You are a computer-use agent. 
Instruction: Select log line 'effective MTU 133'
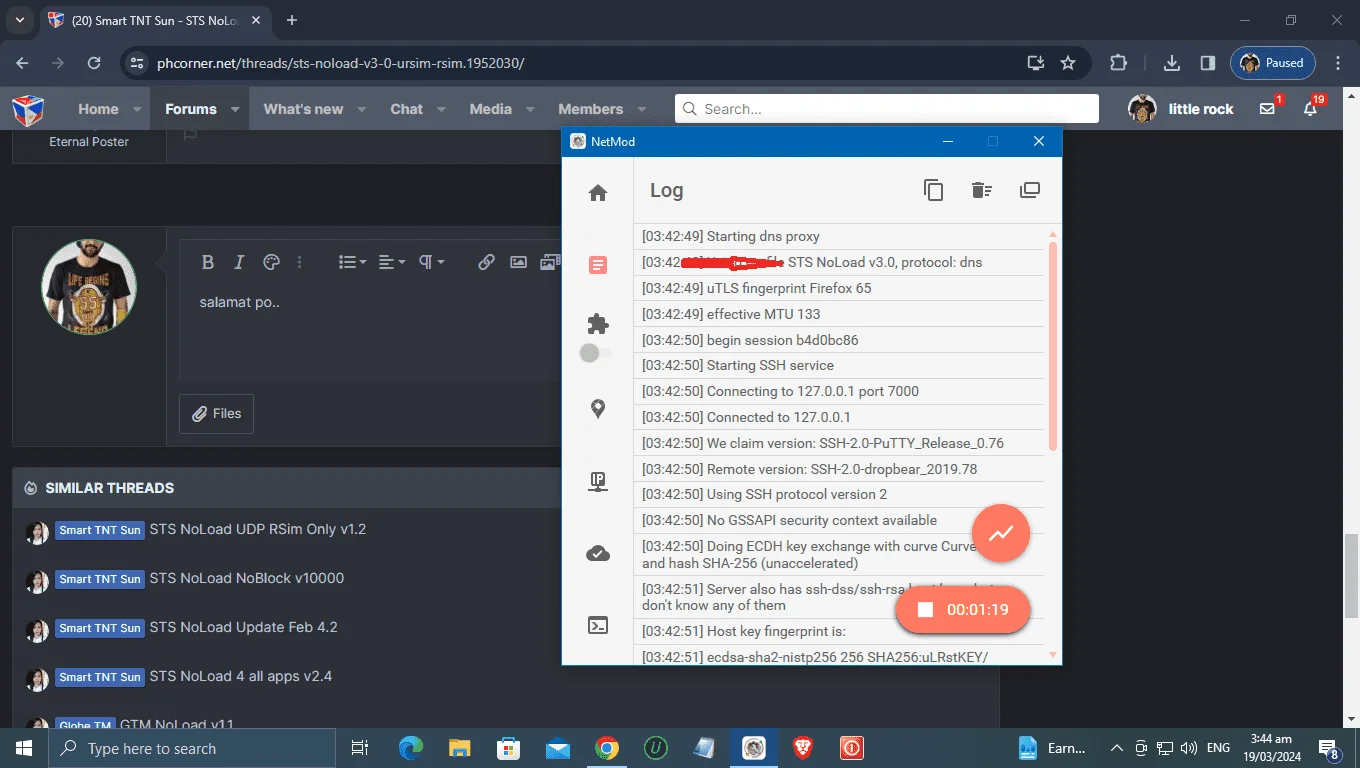[x=839, y=314]
